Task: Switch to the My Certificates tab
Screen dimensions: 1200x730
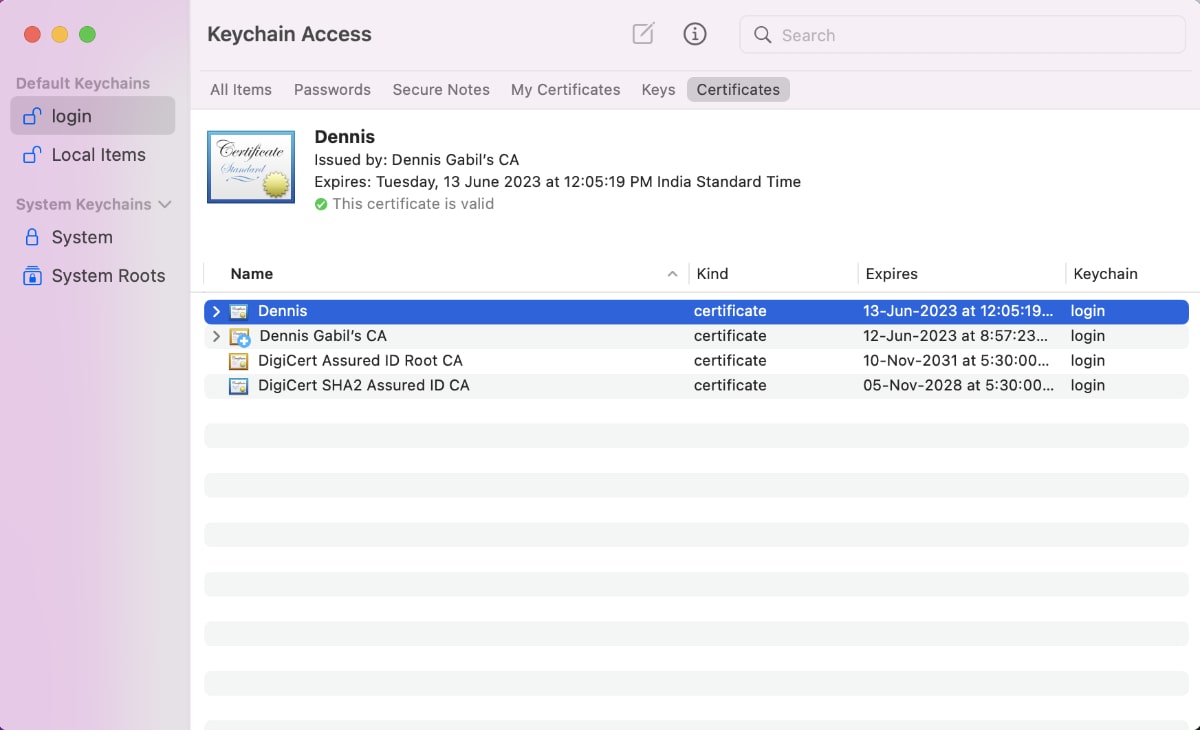Action: (565, 90)
